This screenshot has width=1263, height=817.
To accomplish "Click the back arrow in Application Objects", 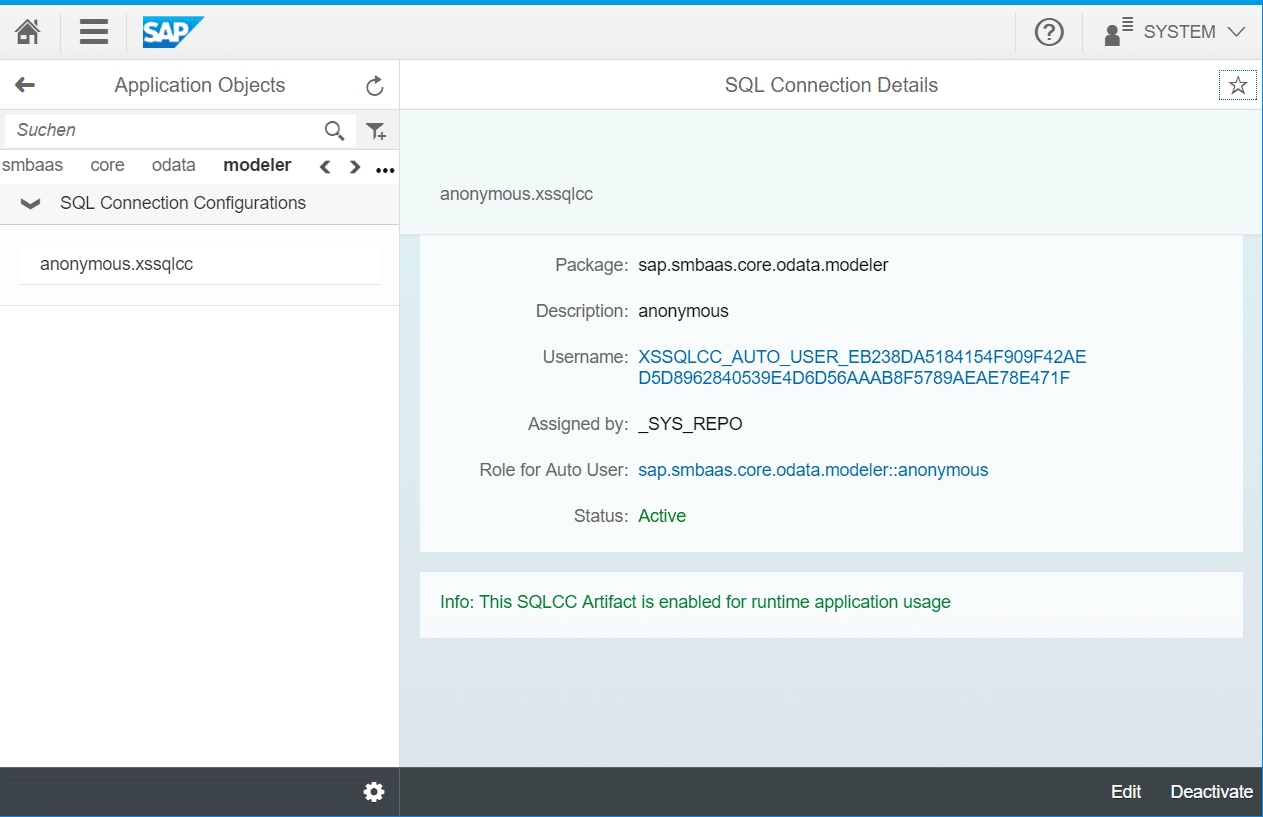I will (25, 86).
